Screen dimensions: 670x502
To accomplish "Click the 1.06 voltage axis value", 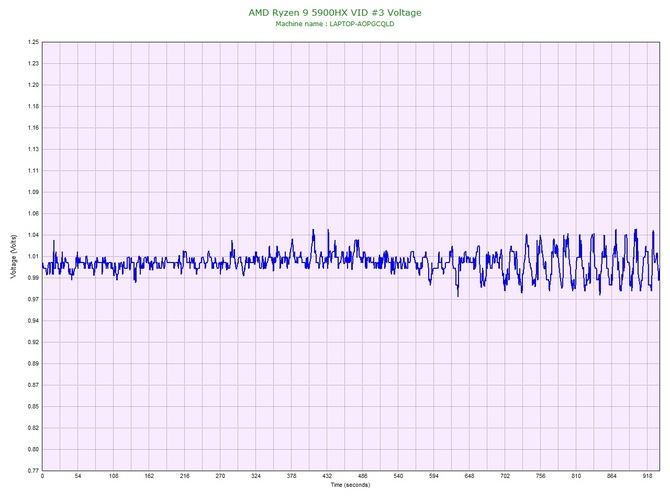I will (33, 214).
